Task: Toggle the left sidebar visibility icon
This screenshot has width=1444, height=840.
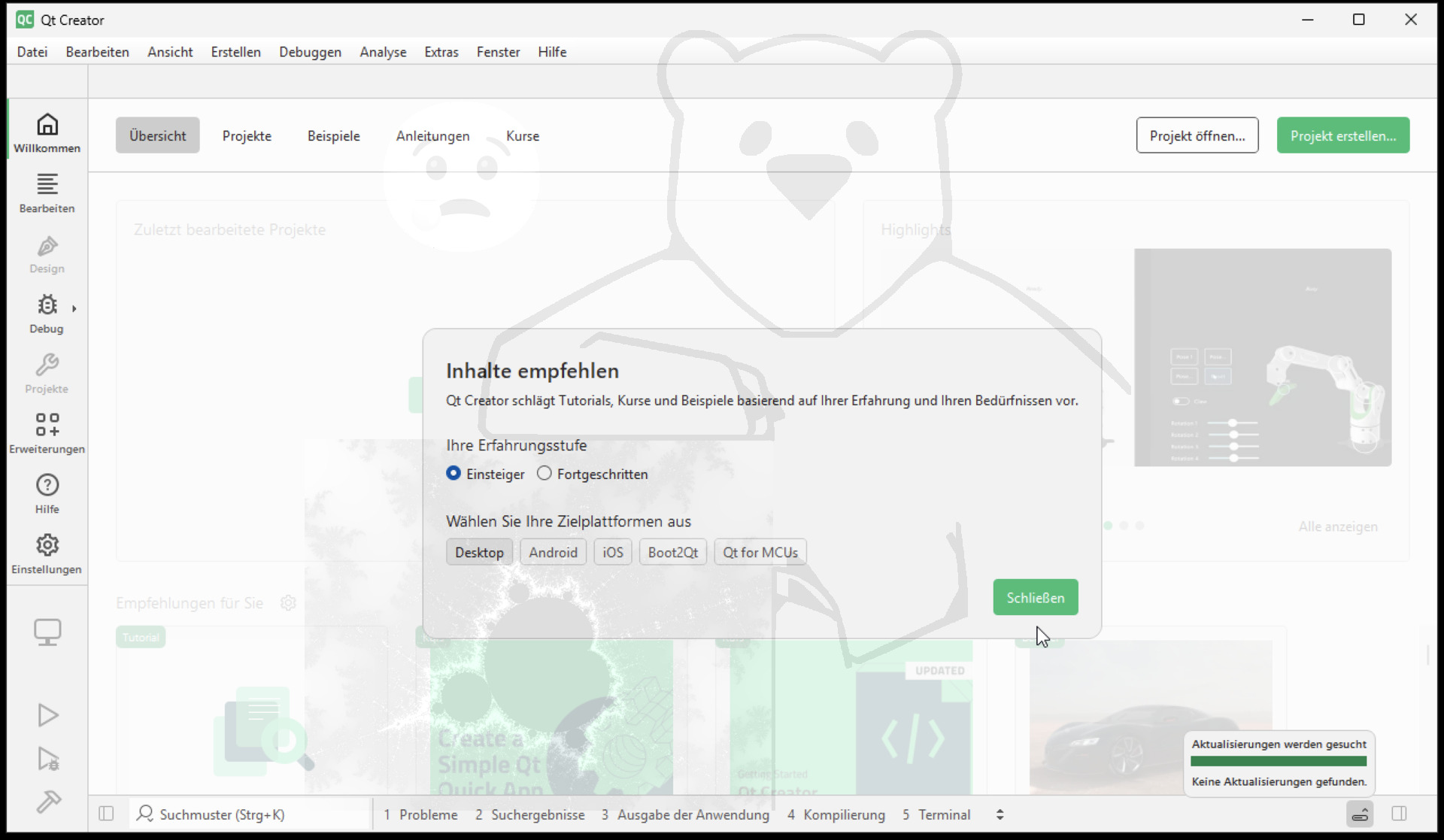Action: [x=106, y=814]
